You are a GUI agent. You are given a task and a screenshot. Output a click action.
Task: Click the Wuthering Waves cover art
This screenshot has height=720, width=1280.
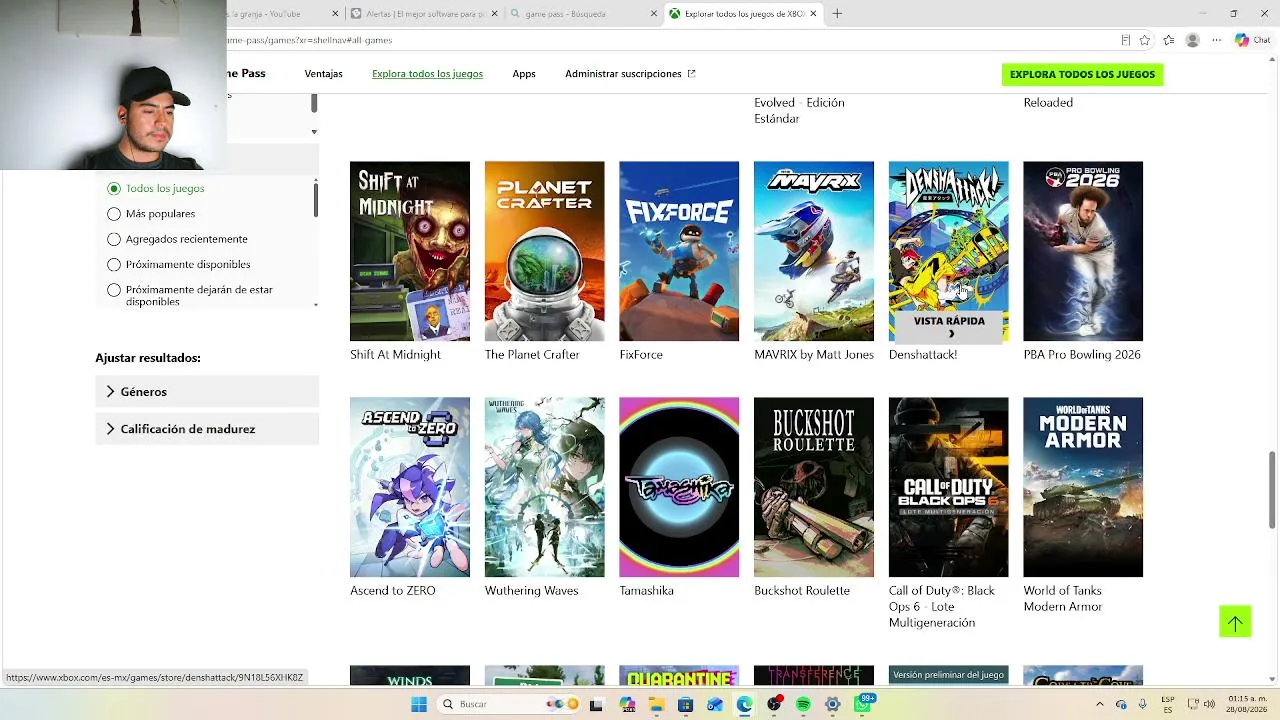tap(545, 487)
